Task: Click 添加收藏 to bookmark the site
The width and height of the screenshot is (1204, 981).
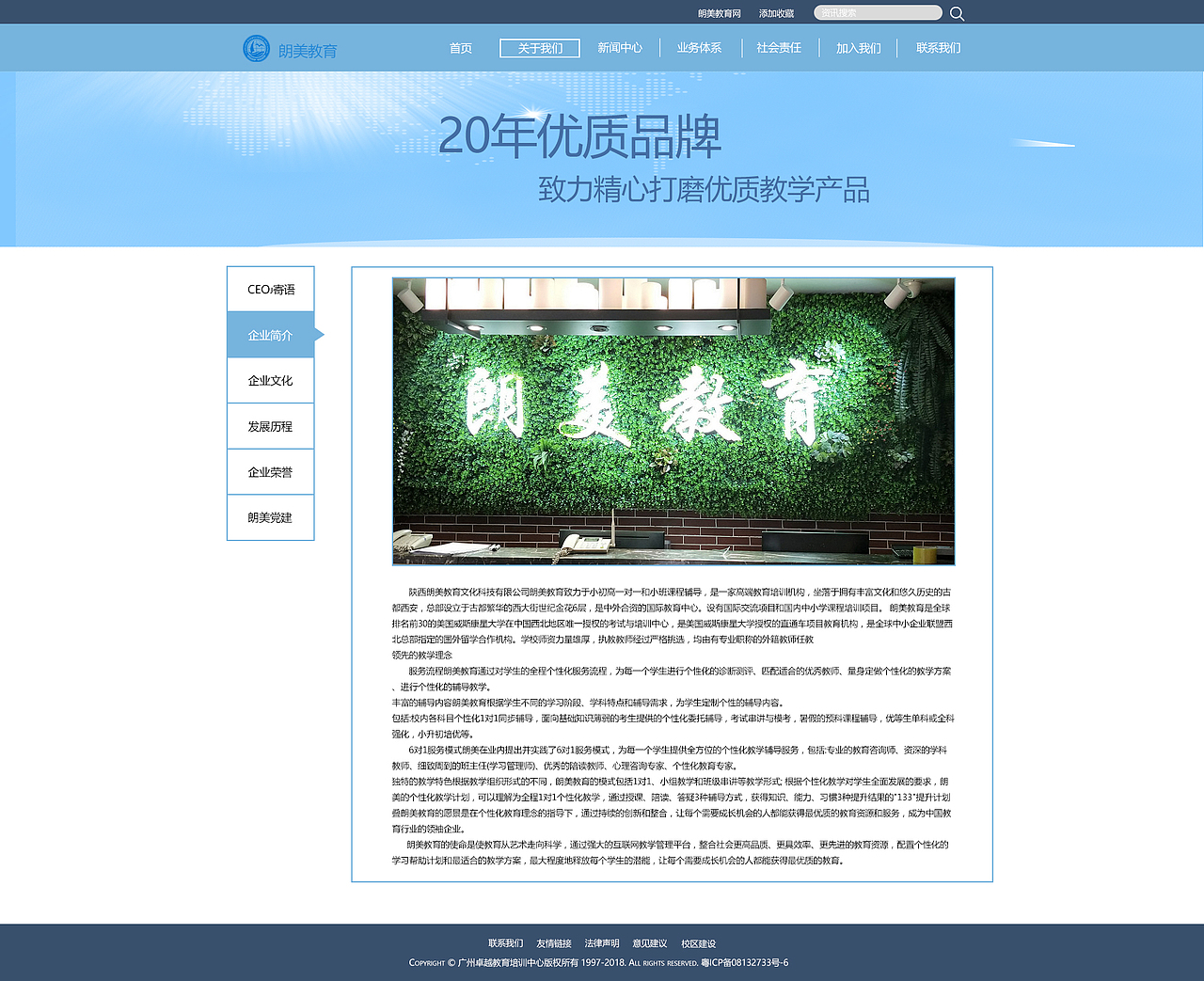Action: tap(777, 12)
